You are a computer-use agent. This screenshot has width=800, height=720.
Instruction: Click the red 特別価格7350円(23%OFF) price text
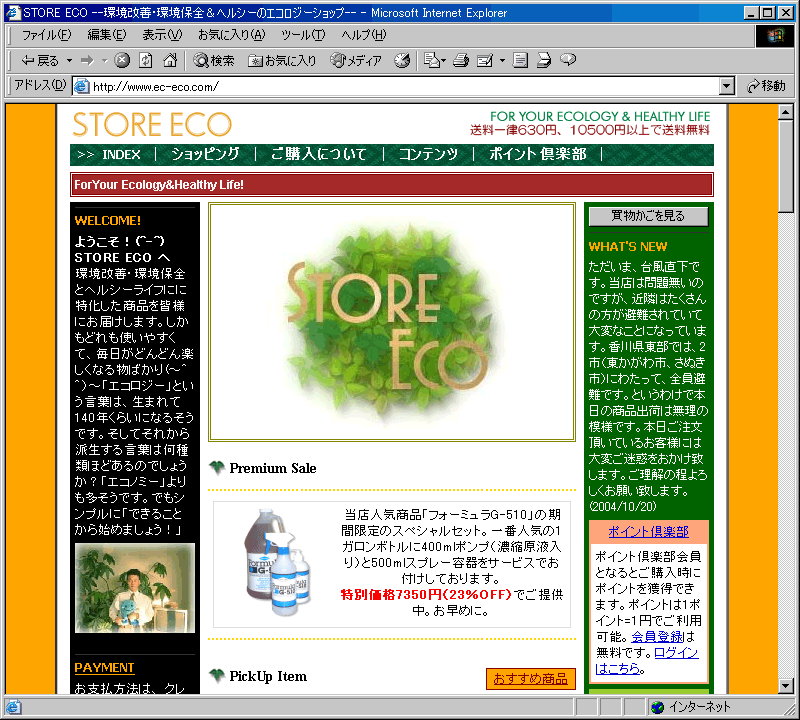point(426,594)
